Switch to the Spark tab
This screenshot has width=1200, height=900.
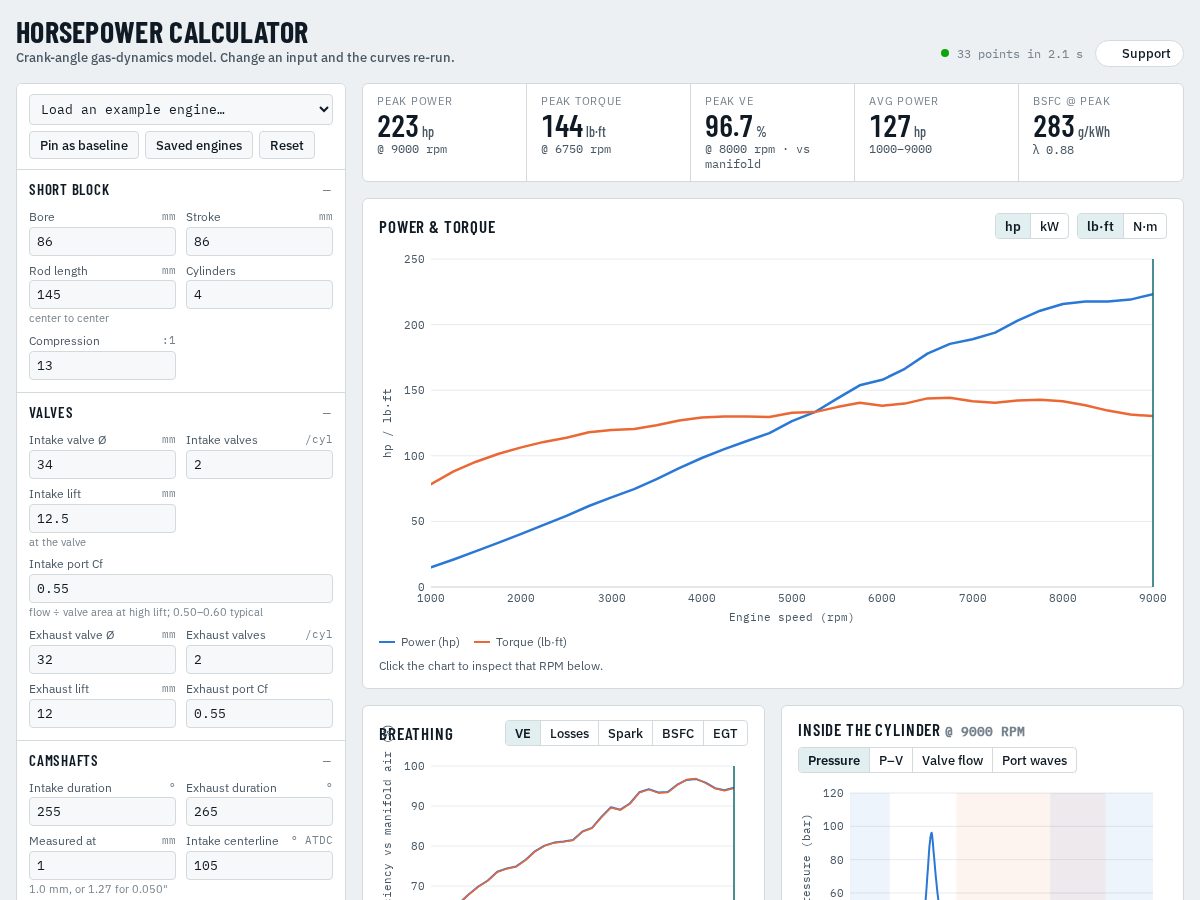[625, 733]
